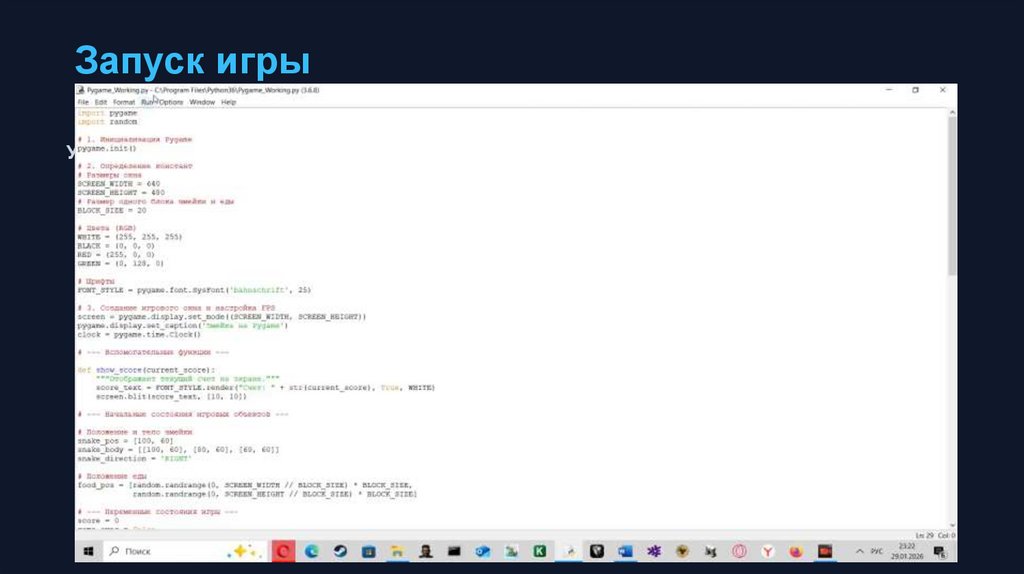Open Microsoft Word from the taskbar
Screen dimensions: 1024x574
[x=625, y=551]
